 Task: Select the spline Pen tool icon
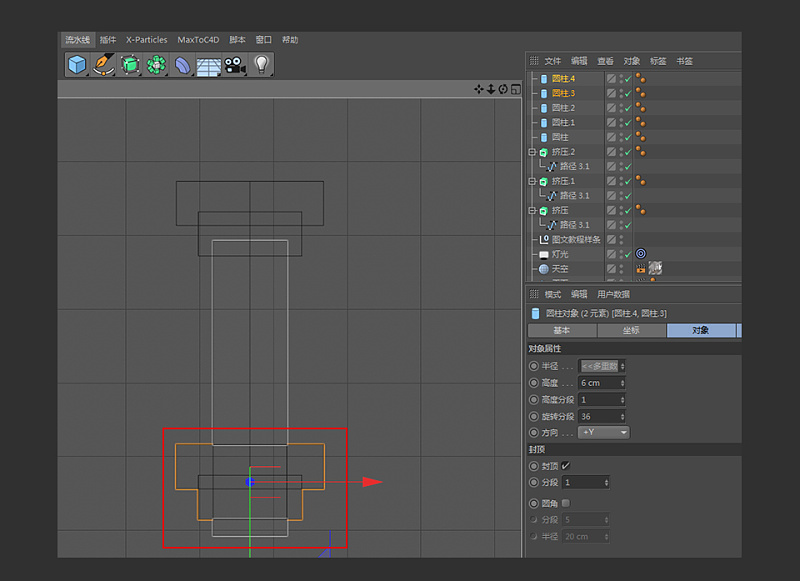click(103, 65)
